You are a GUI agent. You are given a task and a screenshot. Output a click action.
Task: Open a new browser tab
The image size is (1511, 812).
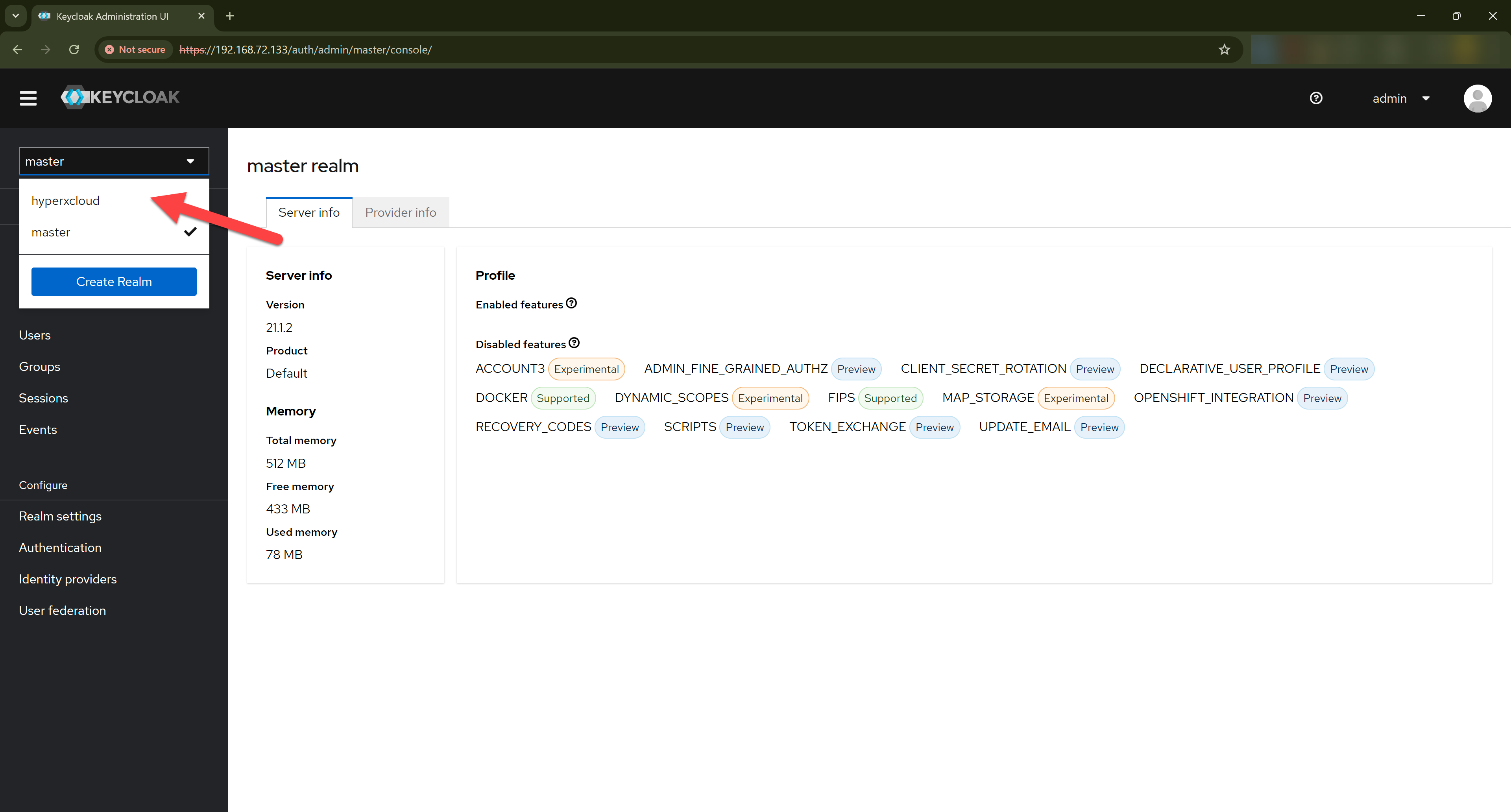click(x=230, y=16)
